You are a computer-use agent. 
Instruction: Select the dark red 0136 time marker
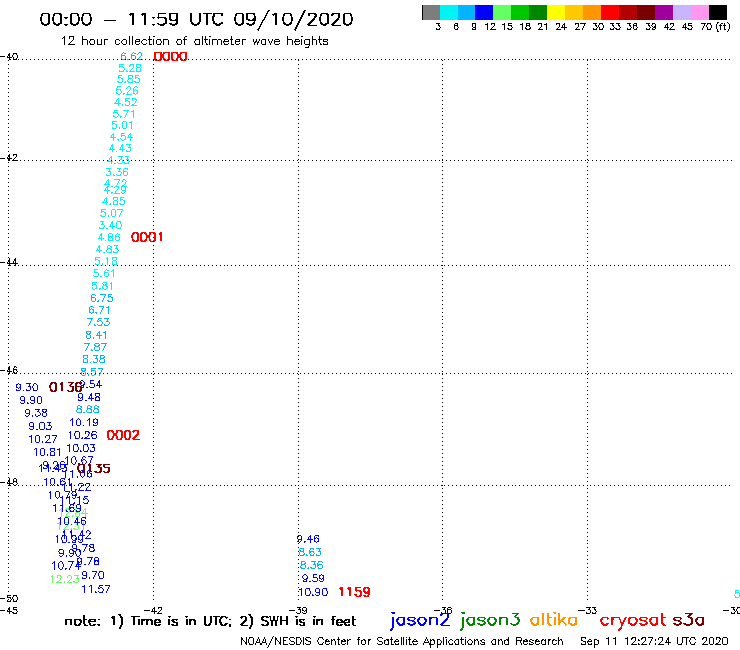(x=65, y=387)
